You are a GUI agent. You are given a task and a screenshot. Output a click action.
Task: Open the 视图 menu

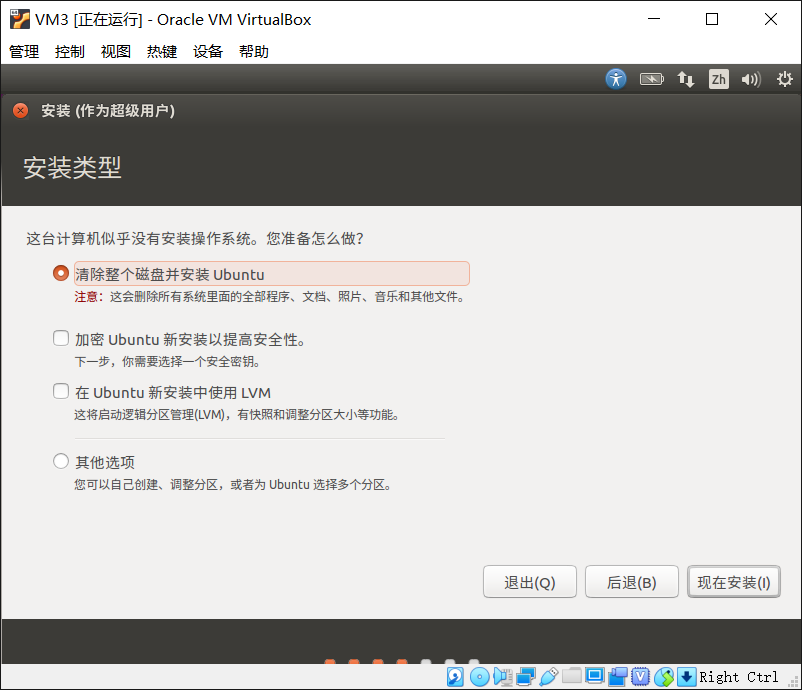116,52
